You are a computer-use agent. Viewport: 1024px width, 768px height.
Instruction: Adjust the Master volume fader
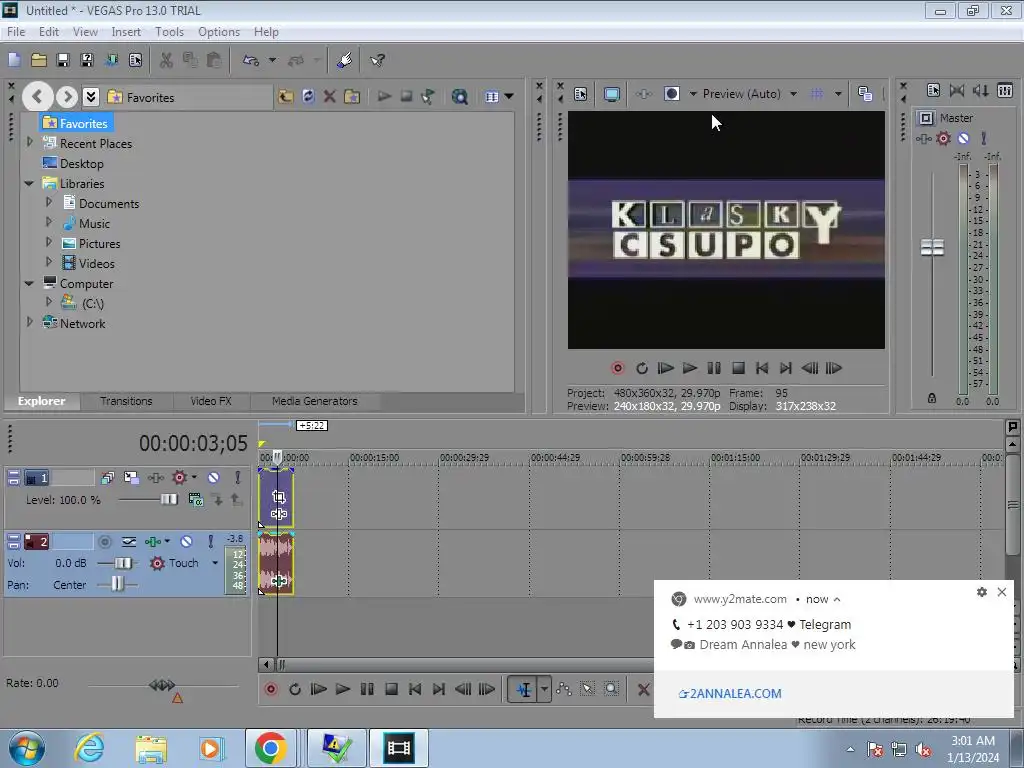click(x=932, y=248)
